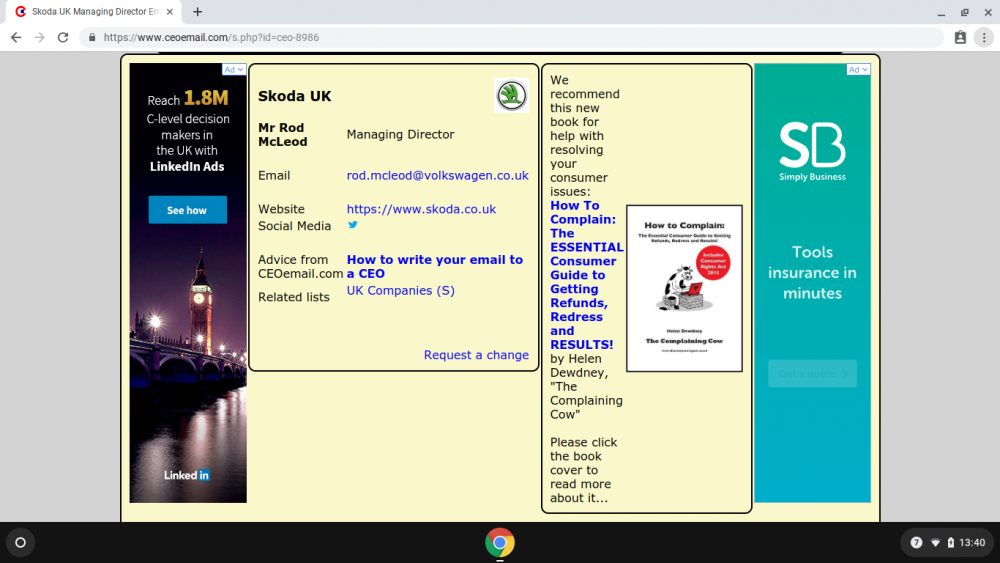Restore down the Chrome window
Image resolution: width=1000 pixels, height=563 pixels.
[964, 12]
